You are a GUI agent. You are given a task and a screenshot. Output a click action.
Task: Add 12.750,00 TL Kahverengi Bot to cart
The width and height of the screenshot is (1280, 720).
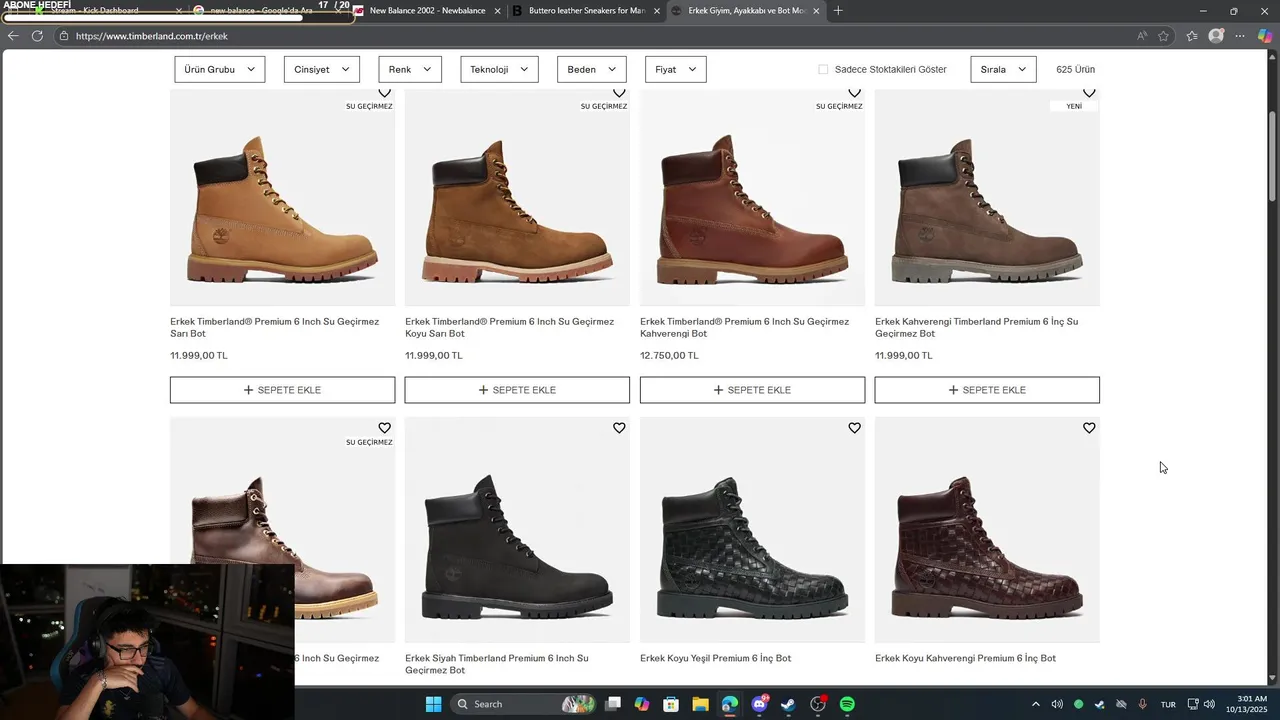click(752, 390)
